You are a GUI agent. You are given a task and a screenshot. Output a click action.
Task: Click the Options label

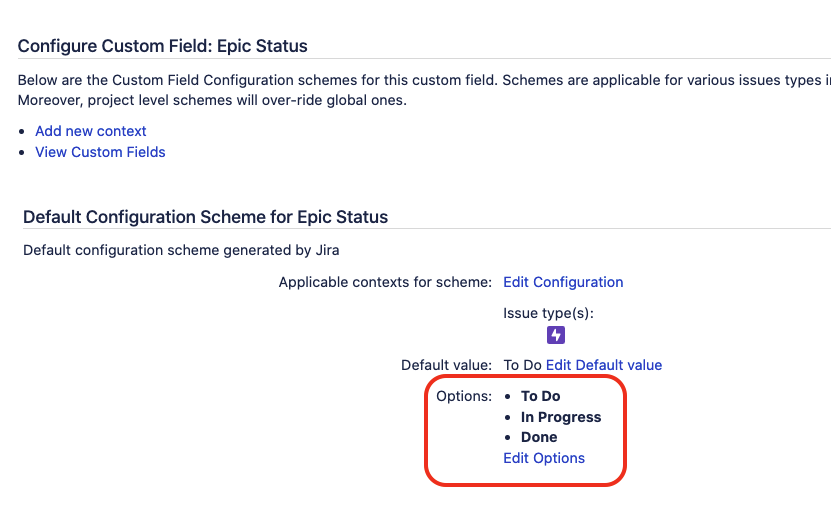tap(464, 396)
